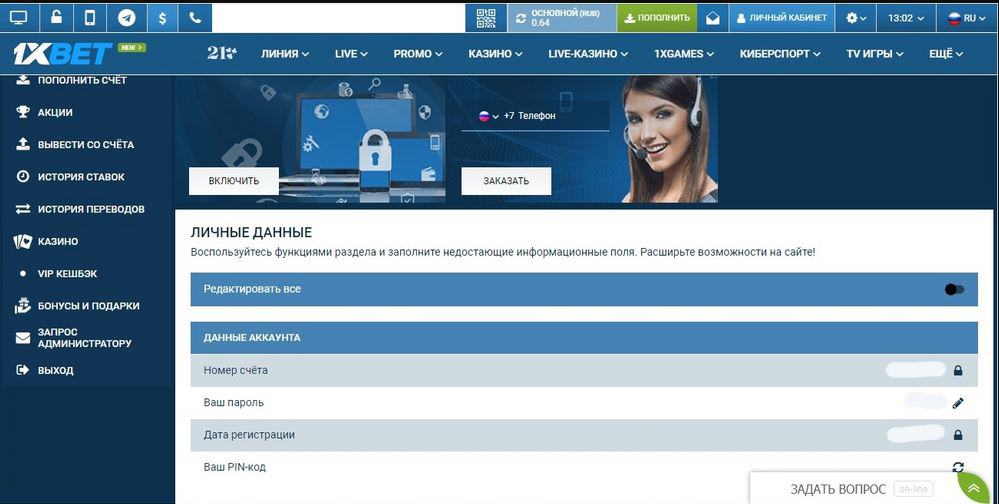Expand the ЛИНИЯ menu
Image resolution: width=999 pixels, height=504 pixels.
[285, 54]
